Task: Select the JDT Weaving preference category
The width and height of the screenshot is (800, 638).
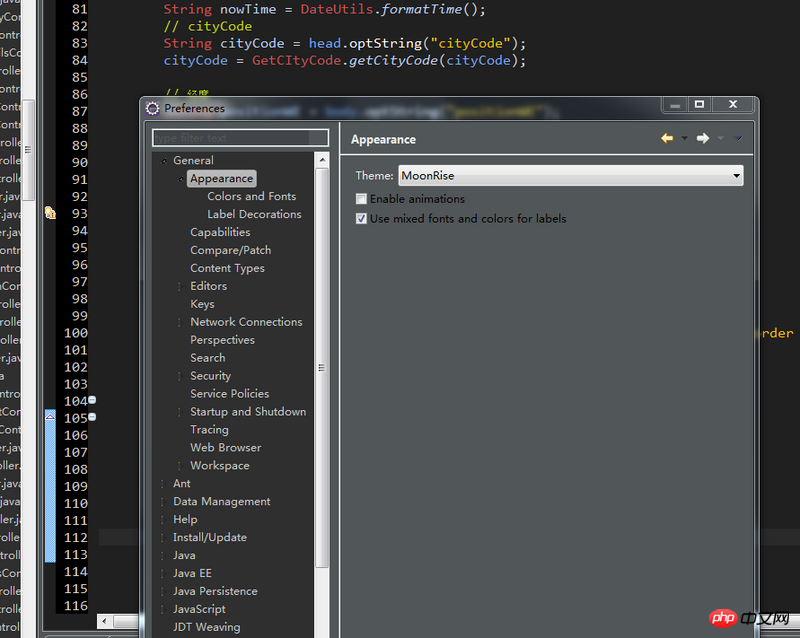Action: tap(207, 627)
